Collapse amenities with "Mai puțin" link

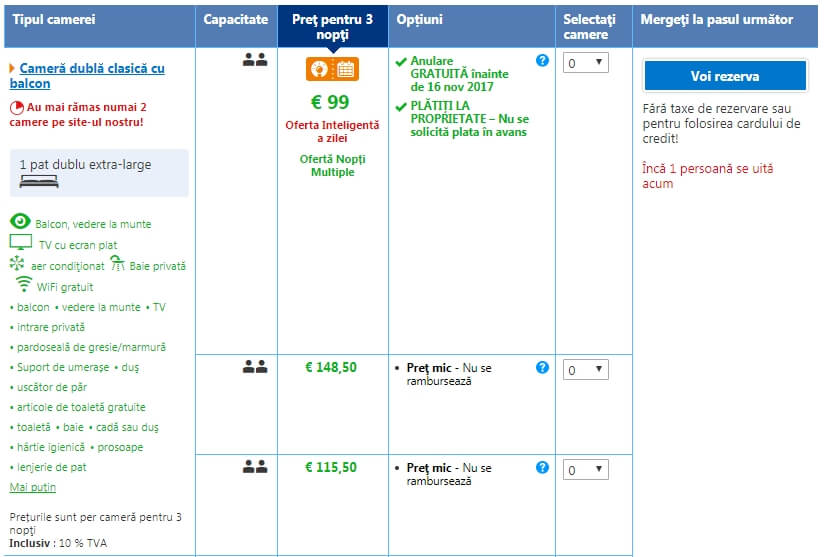(32, 487)
